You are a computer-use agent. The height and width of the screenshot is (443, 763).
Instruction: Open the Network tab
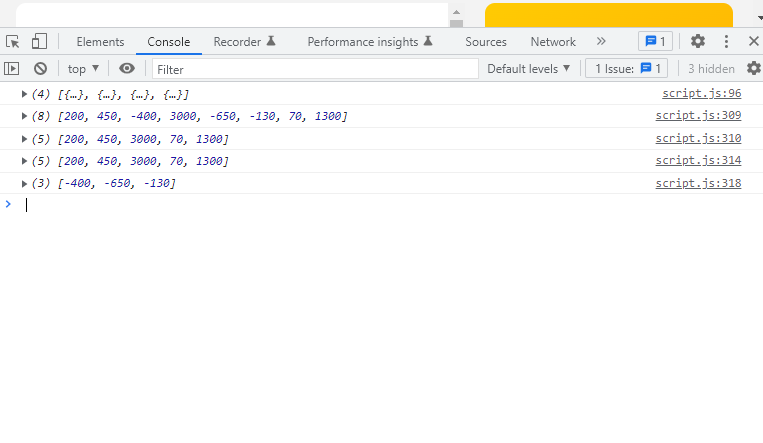coord(553,42)
